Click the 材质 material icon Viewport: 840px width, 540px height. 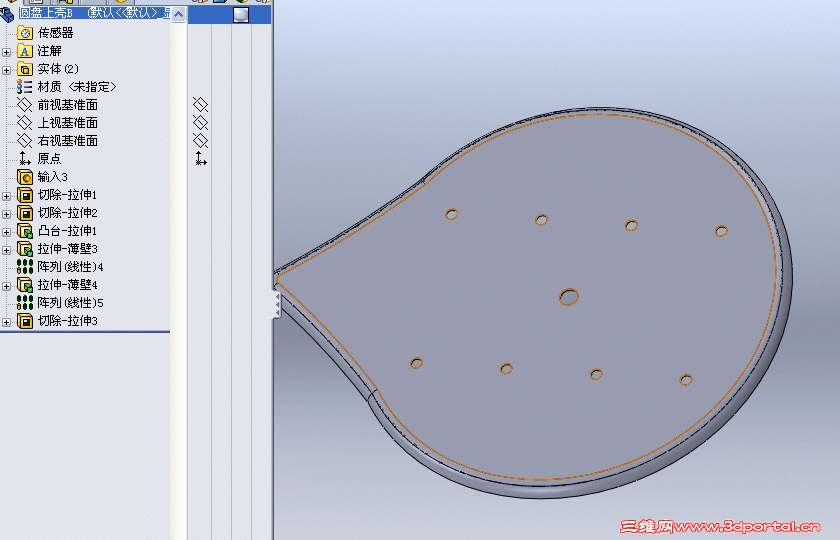pyautogui.click(x=25, y=87)
